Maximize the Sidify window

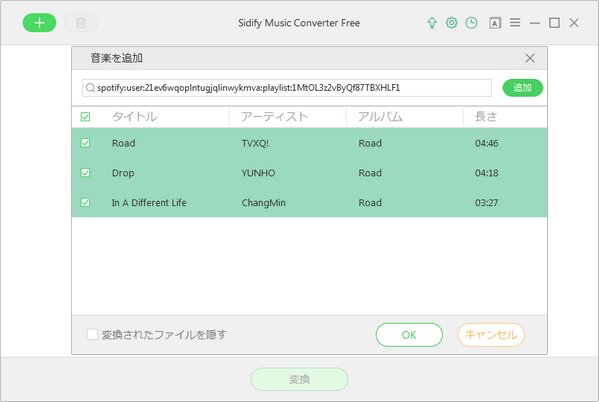(x=554, y=23)
